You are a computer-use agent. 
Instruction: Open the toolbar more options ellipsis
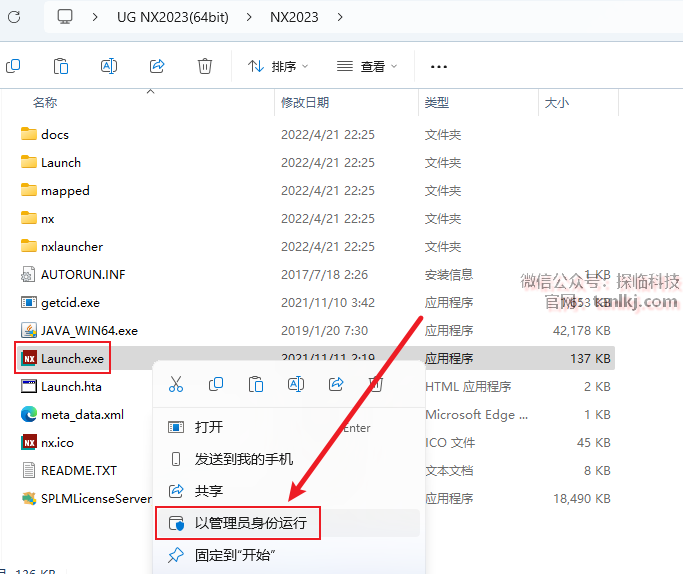click(x=439, y=67)
